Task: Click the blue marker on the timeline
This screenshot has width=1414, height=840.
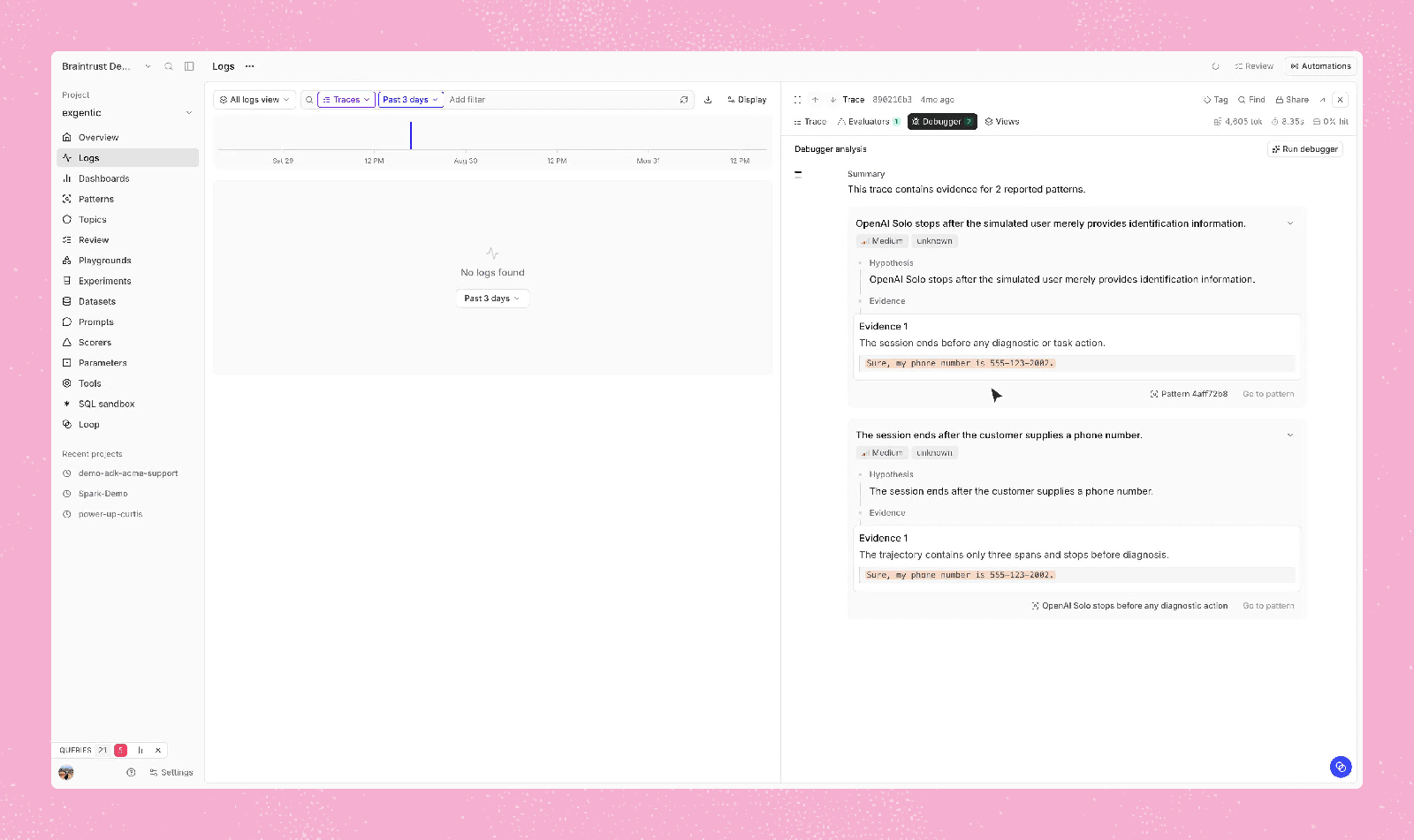Action: point(411,135)
